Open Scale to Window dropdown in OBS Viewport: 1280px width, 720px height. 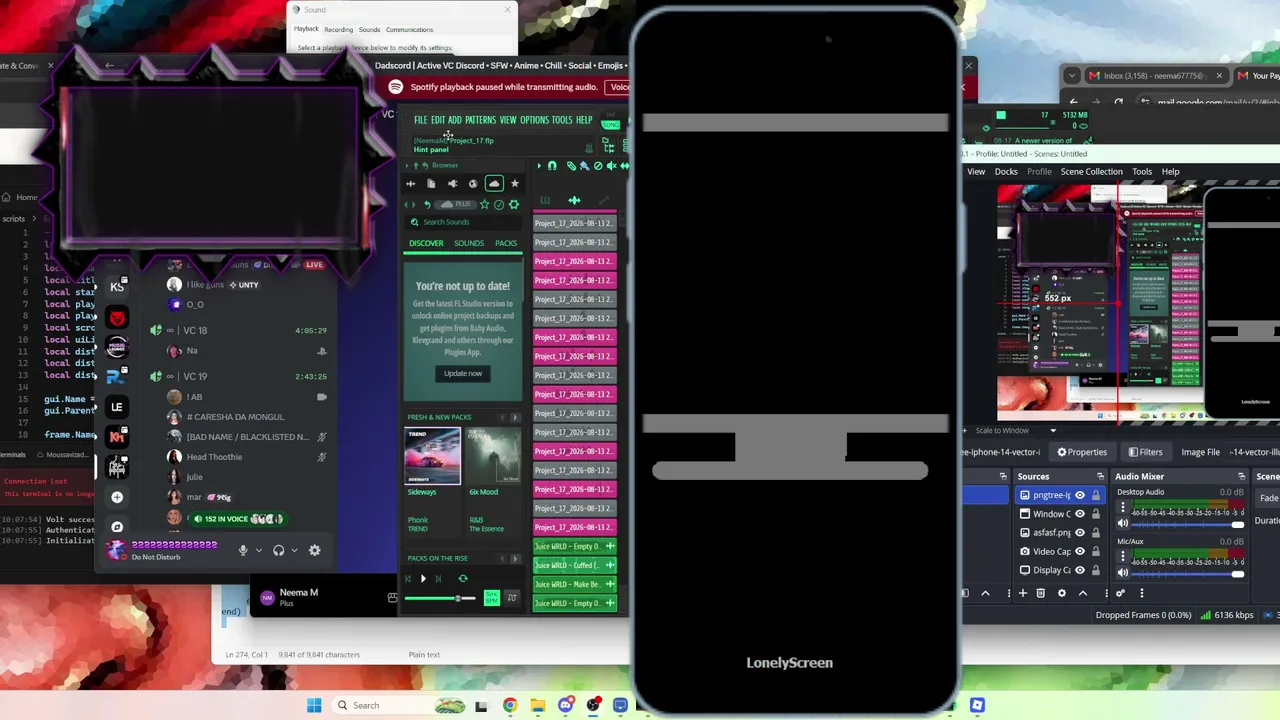1014,430
